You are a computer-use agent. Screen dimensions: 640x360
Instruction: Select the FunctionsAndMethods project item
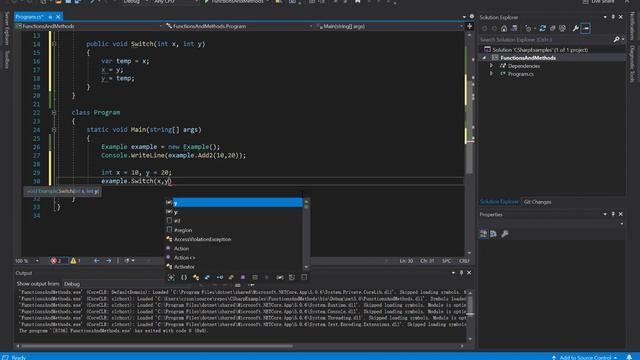(528, 58)
